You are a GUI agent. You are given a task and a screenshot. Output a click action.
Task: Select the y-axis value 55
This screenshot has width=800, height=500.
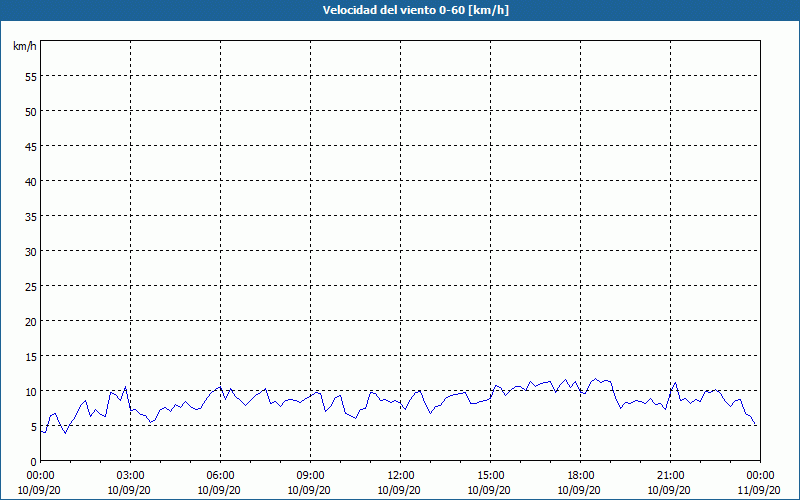[x=31, y=77]
